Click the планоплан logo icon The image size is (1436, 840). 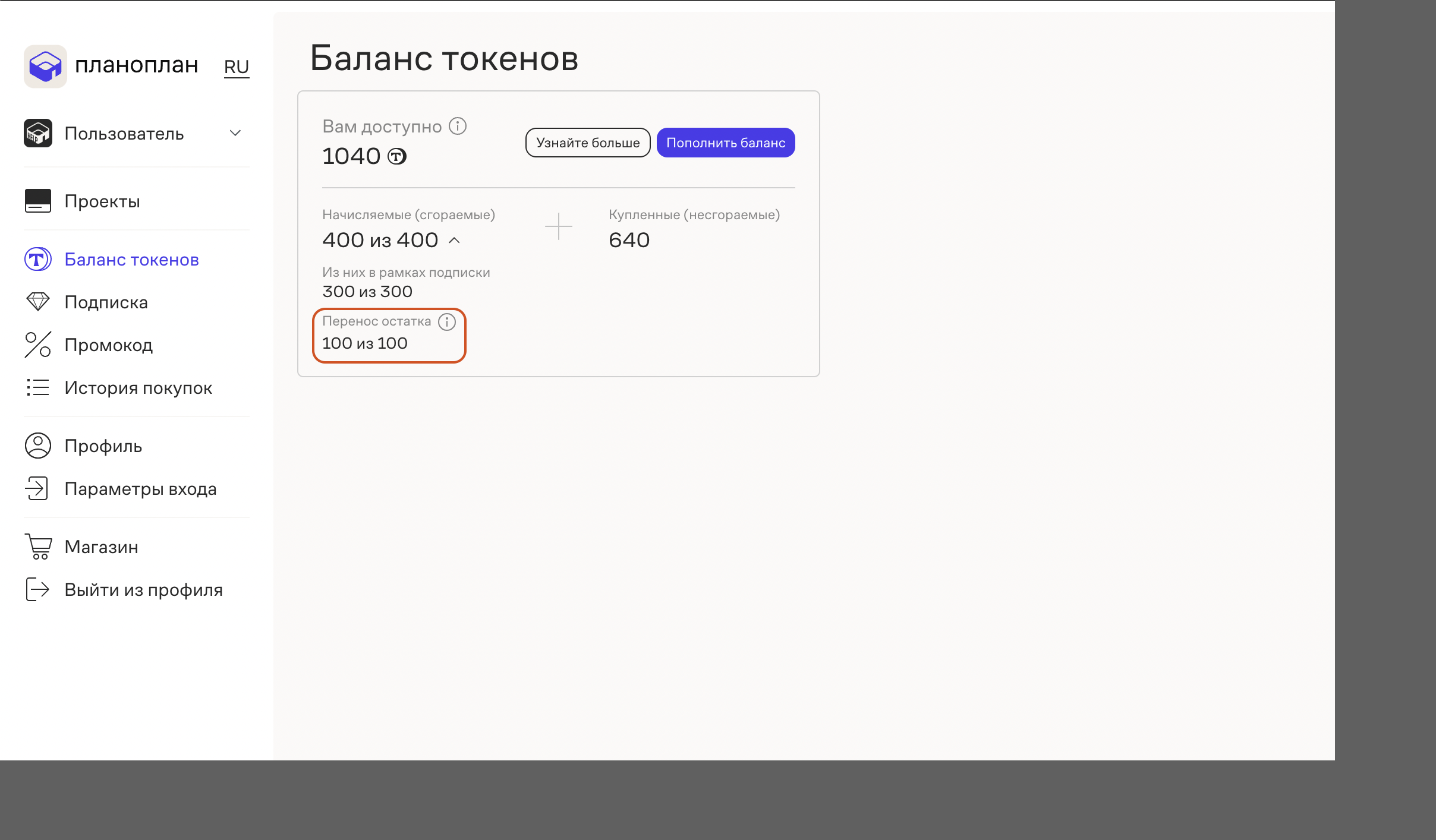coord(45,66)
